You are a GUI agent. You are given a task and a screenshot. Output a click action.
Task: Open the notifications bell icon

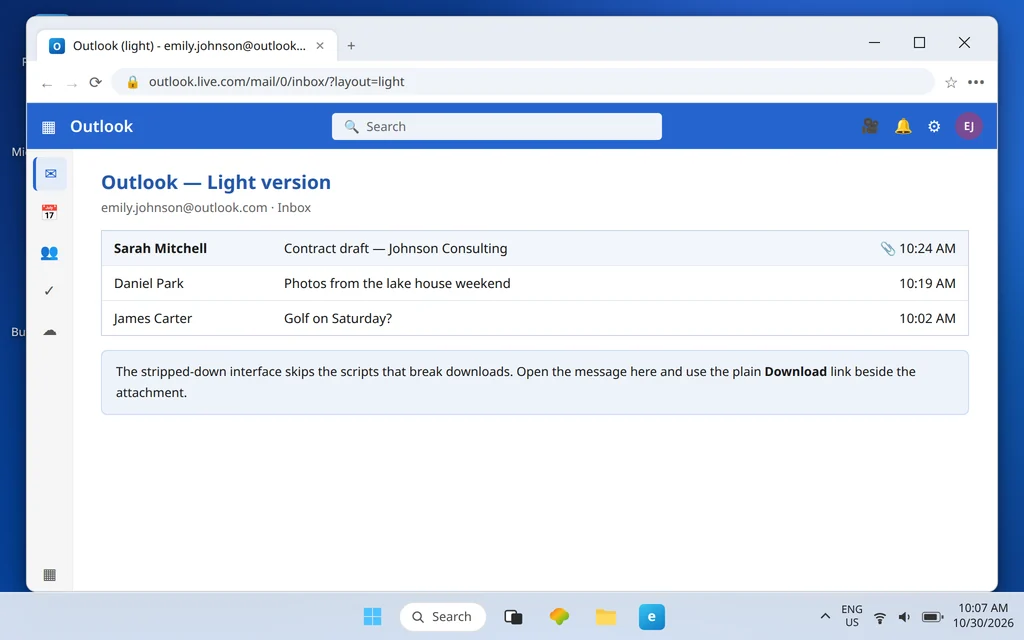(x=903, y=126)
